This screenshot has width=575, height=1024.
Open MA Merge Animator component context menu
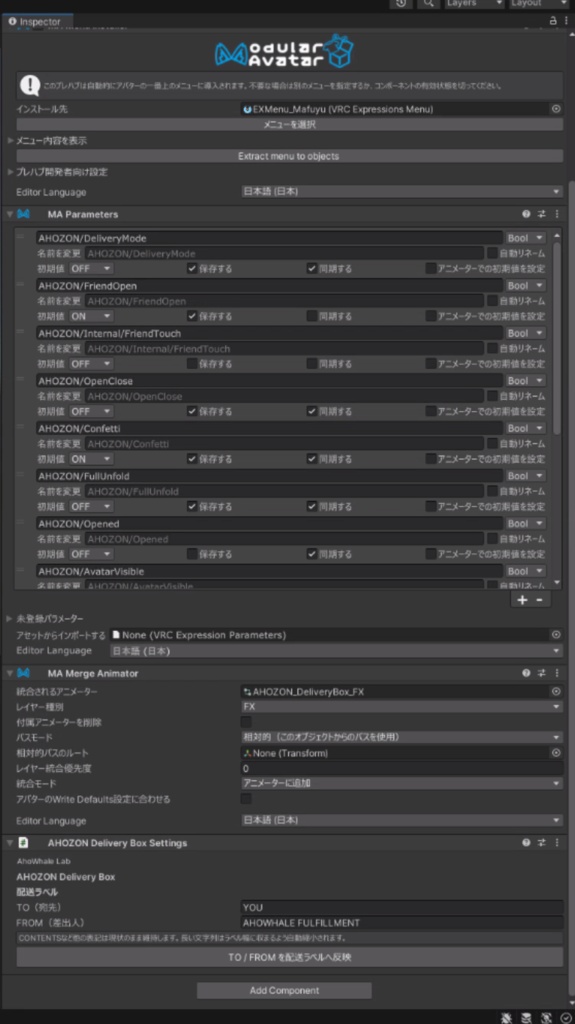tap(557, 673)
